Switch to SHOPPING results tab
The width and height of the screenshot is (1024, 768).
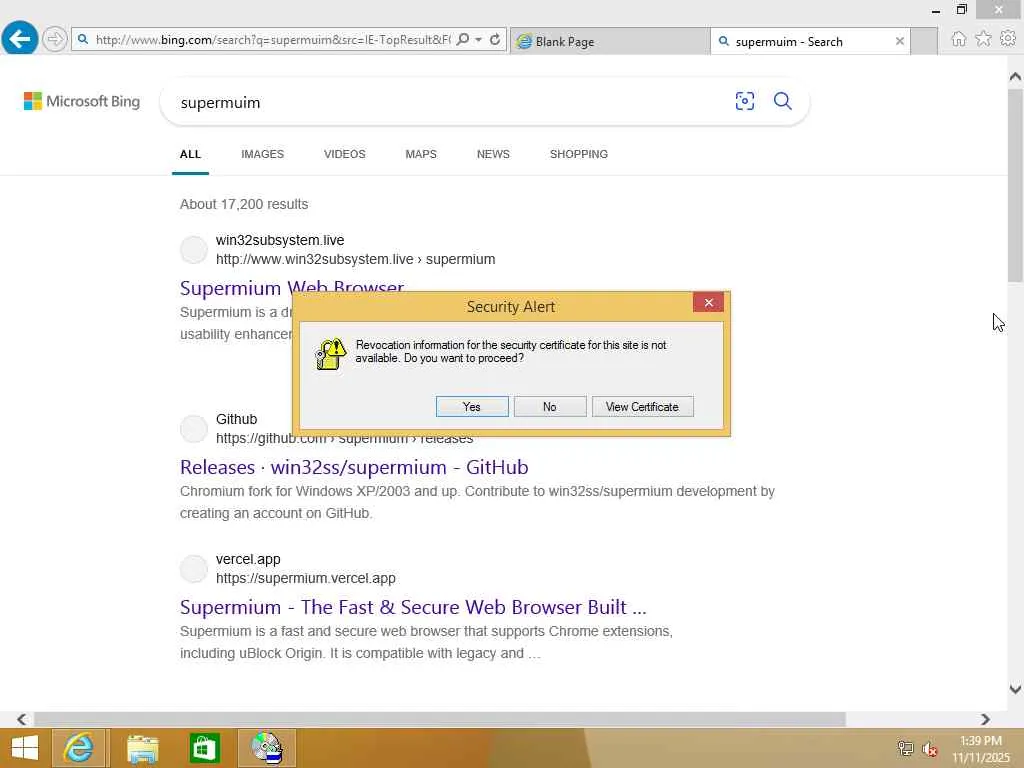579,154
